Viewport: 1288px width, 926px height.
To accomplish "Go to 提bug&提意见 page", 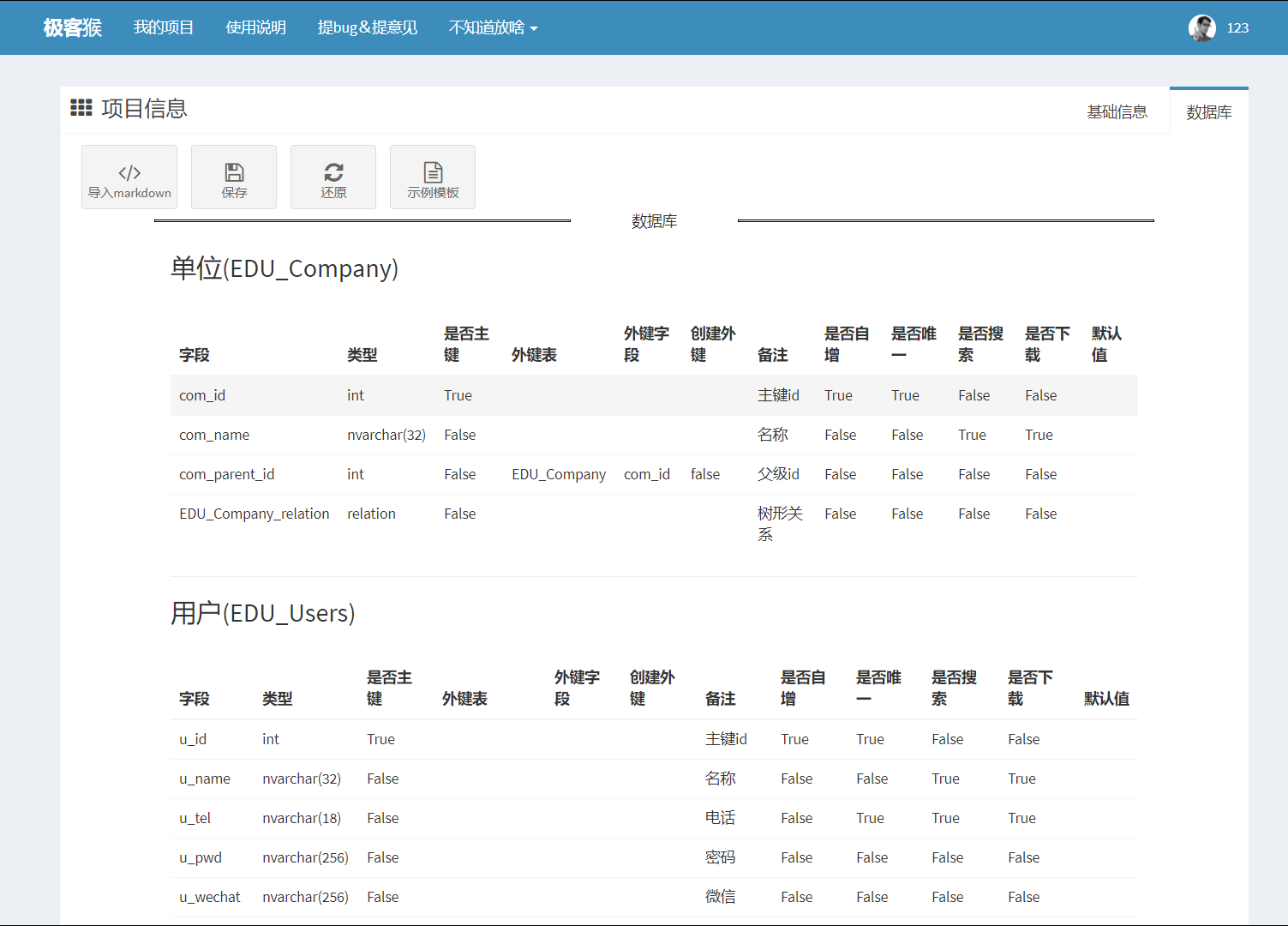I will (368, 27).
